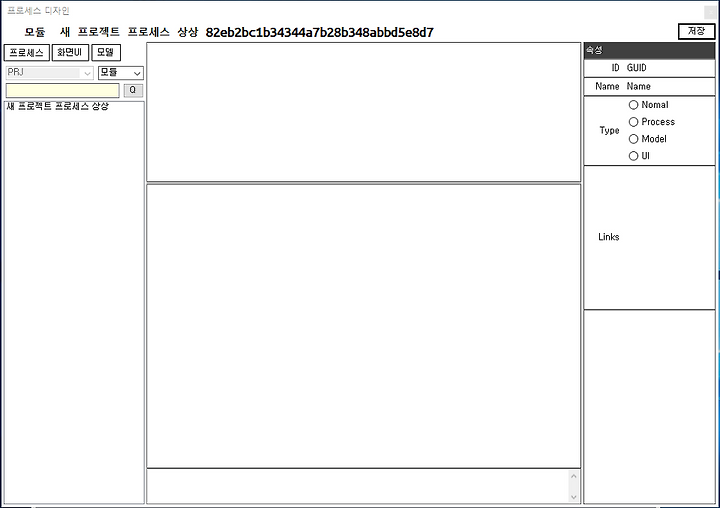Click the 저장 save button
The image size is (720, 508).
696,31
